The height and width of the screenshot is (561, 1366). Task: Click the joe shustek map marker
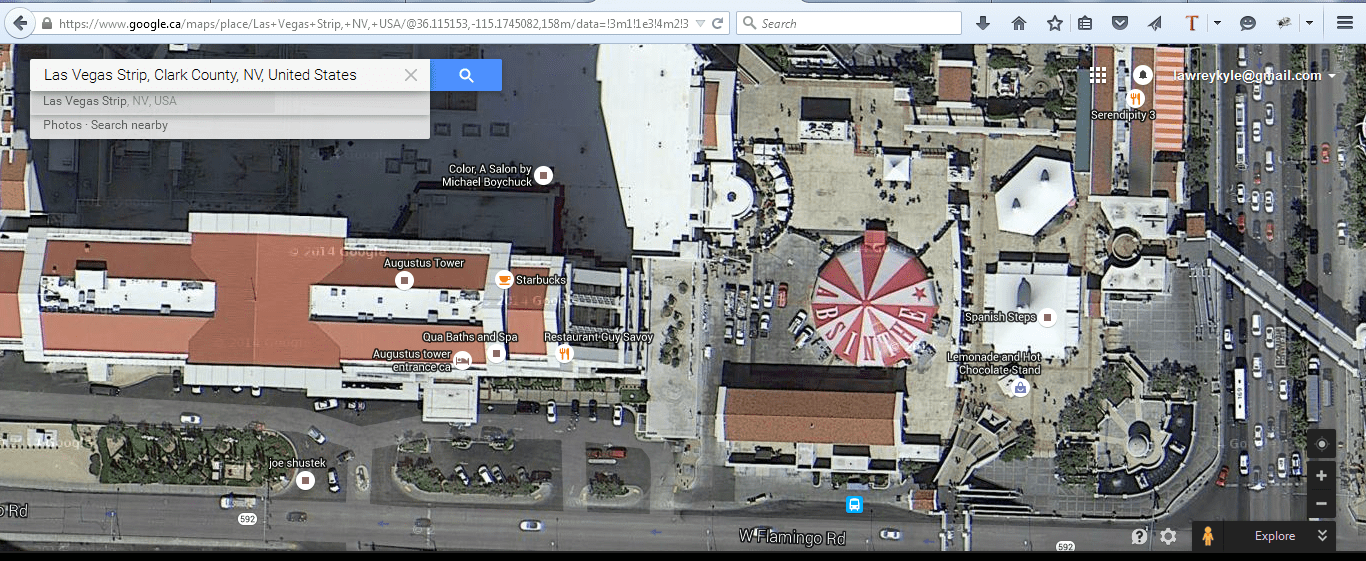tap(306, 481)
